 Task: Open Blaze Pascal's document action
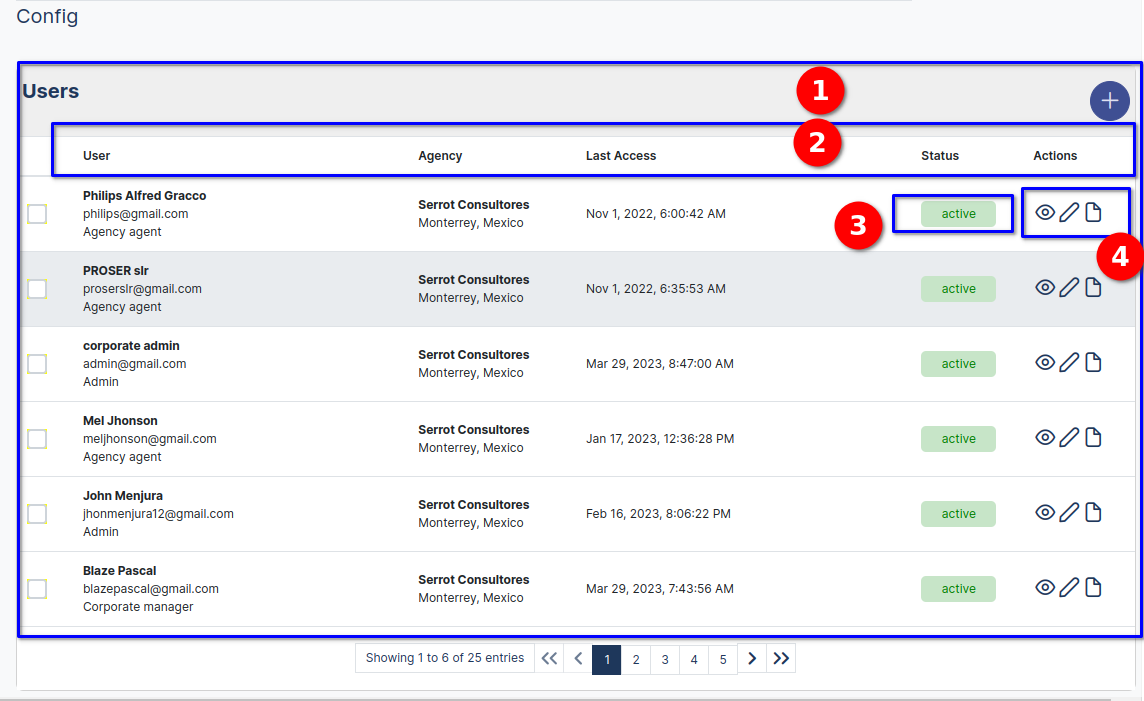pyautogui.click(x=1093, y=588)
